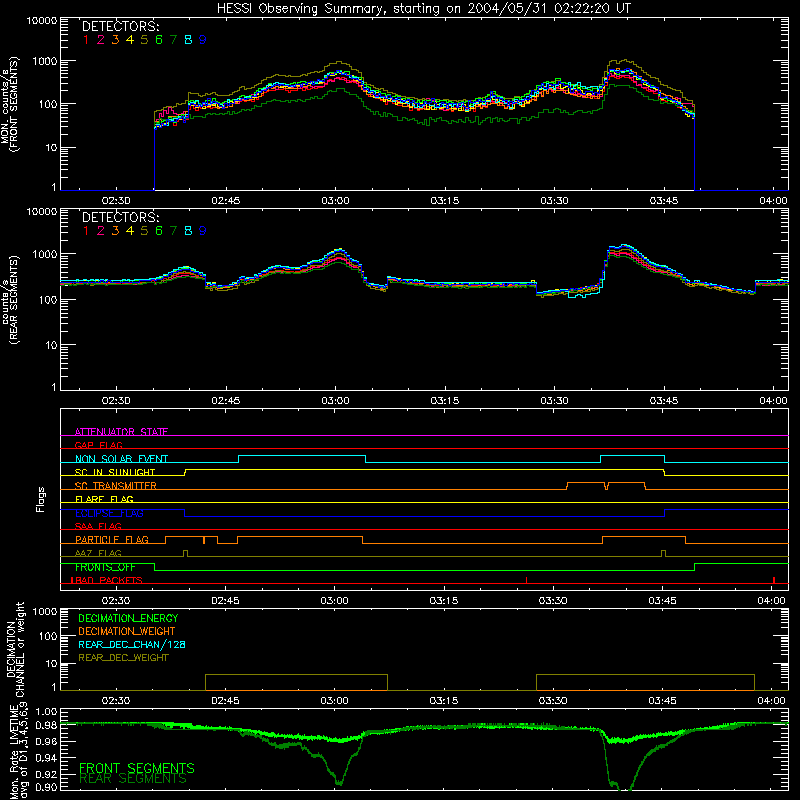The image size is (800, 800).
Task: Click 04:00 tick label of front segments plot
Action: [x=773, y=201]
